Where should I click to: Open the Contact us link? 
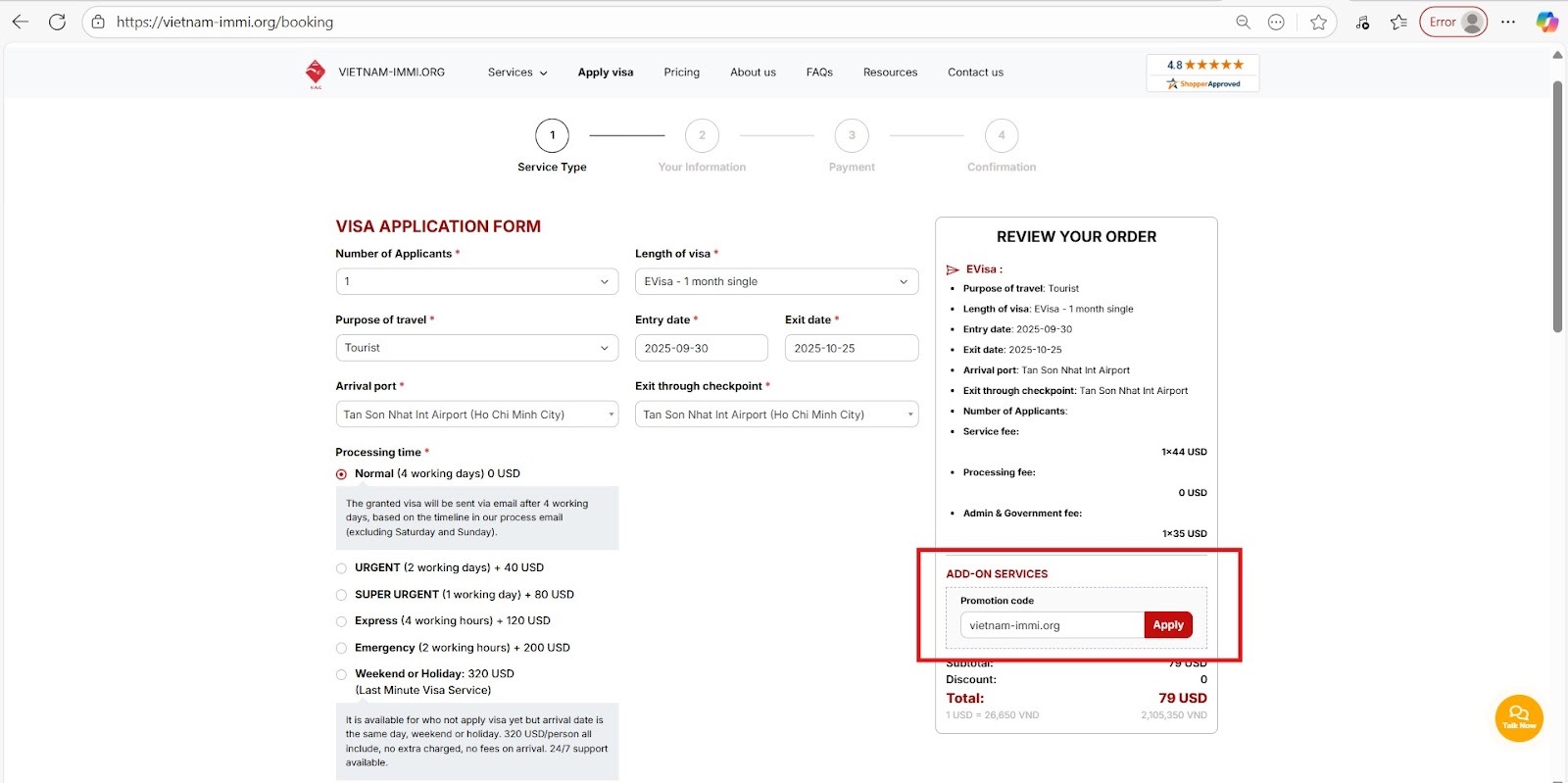(975, 73)
